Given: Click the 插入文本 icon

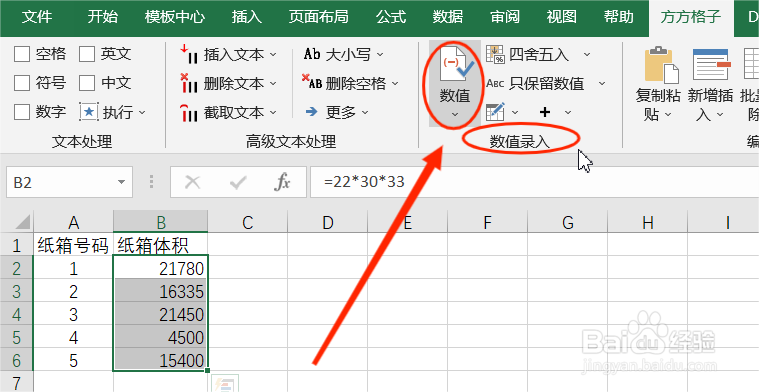Looking at the screenshot, I should (x=189, y=54).
